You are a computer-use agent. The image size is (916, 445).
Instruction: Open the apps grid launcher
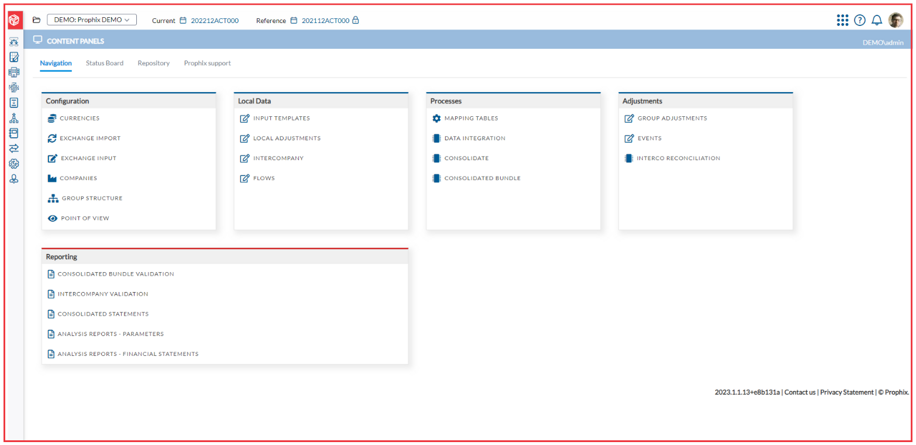tap(842, 20)
